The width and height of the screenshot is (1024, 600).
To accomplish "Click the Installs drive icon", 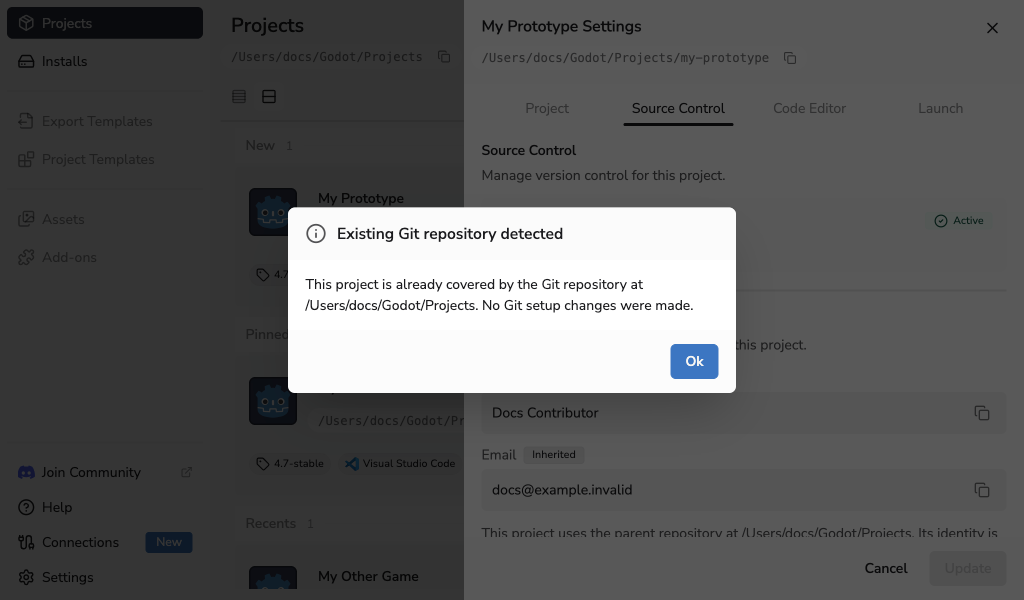I will (26, 61).
